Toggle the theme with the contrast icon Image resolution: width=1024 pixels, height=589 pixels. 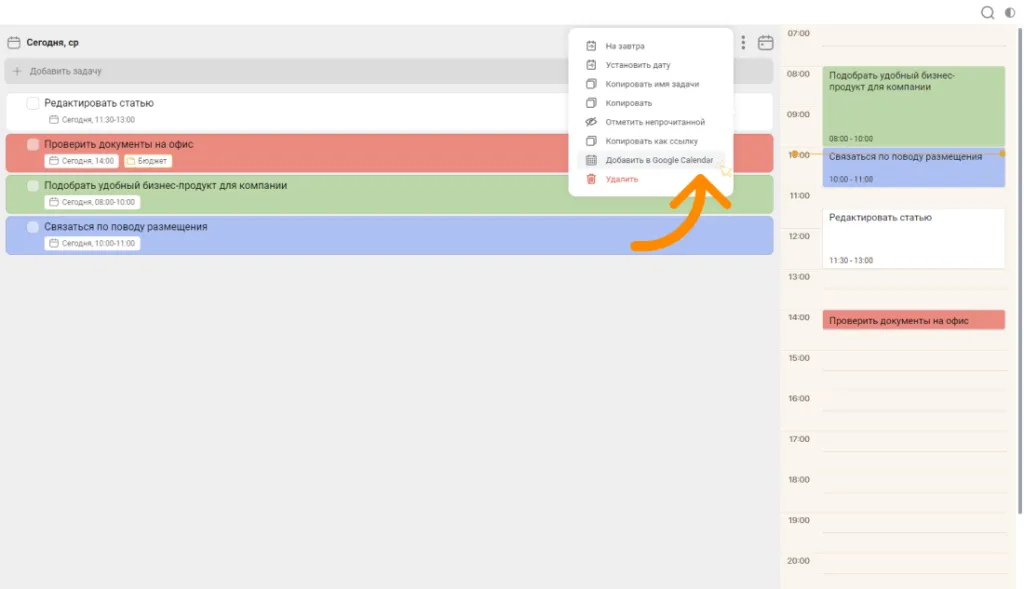coord(1009,12)
